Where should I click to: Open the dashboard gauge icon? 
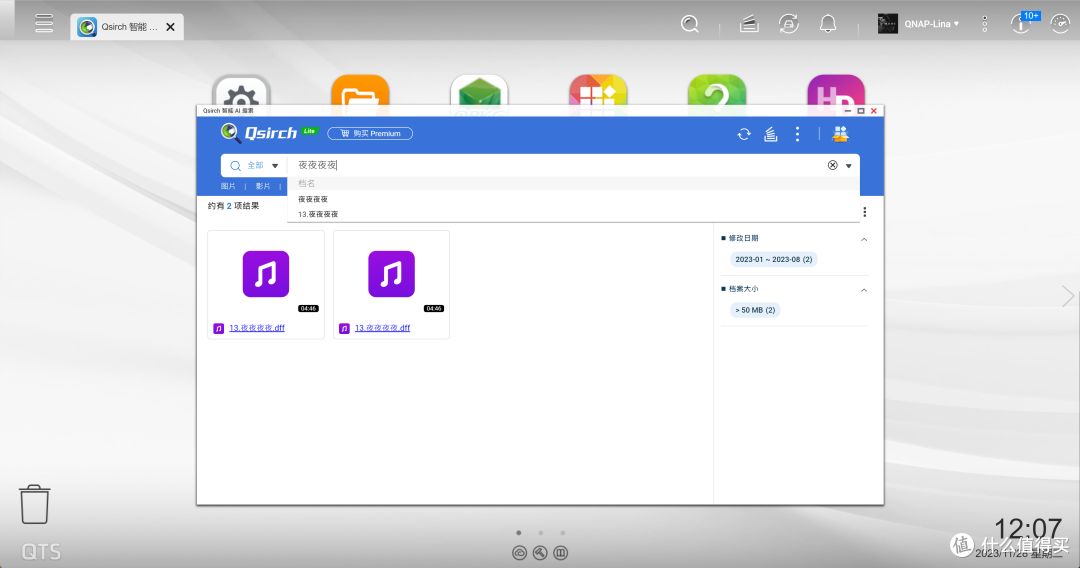1060,24
